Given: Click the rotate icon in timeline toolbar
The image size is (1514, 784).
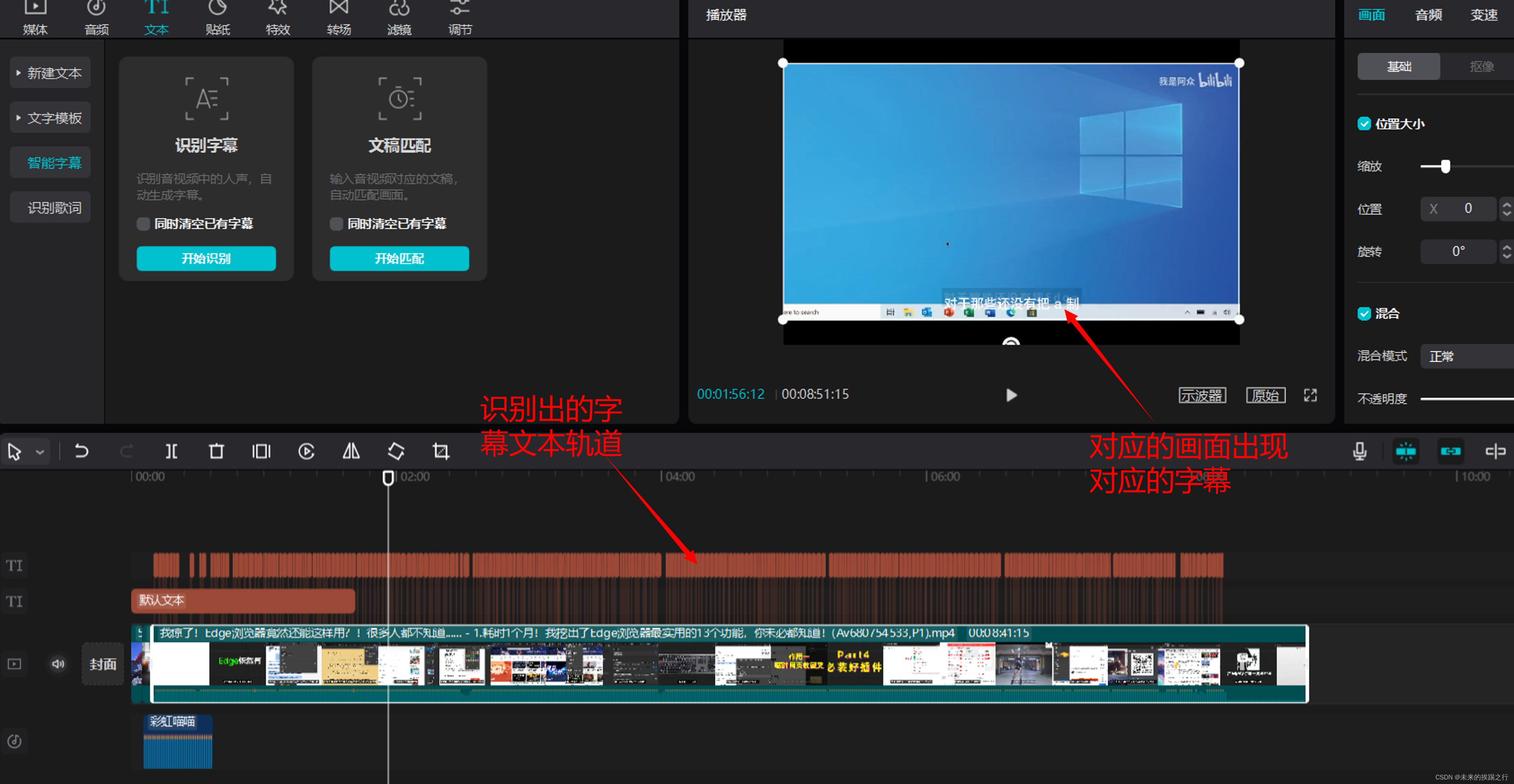Looking at the screenshot, I should 396,451.
